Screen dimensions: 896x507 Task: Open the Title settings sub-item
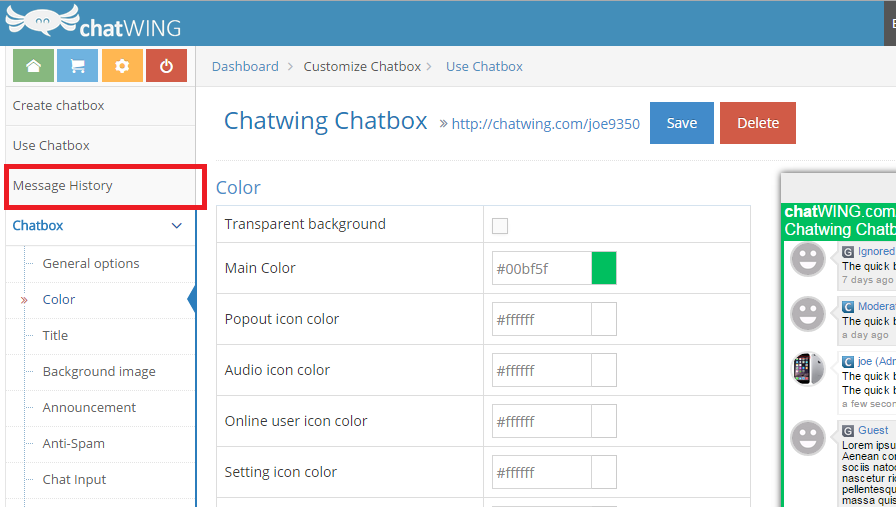point(55,336)
